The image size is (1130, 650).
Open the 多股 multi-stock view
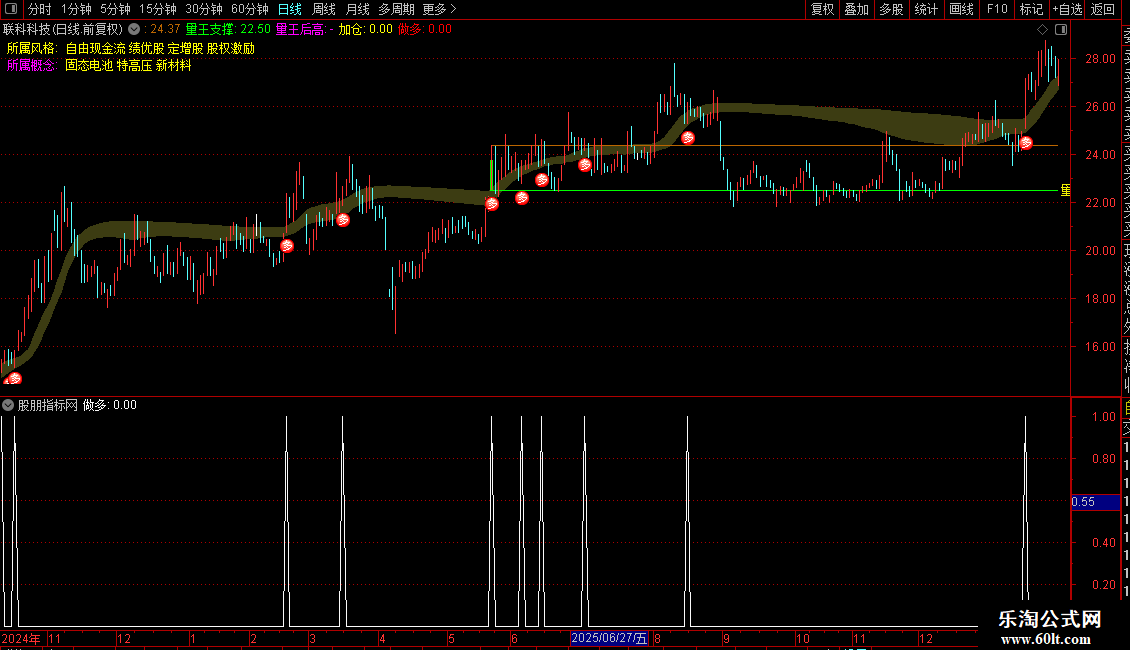pyautogui.click(x=891, y=9)
